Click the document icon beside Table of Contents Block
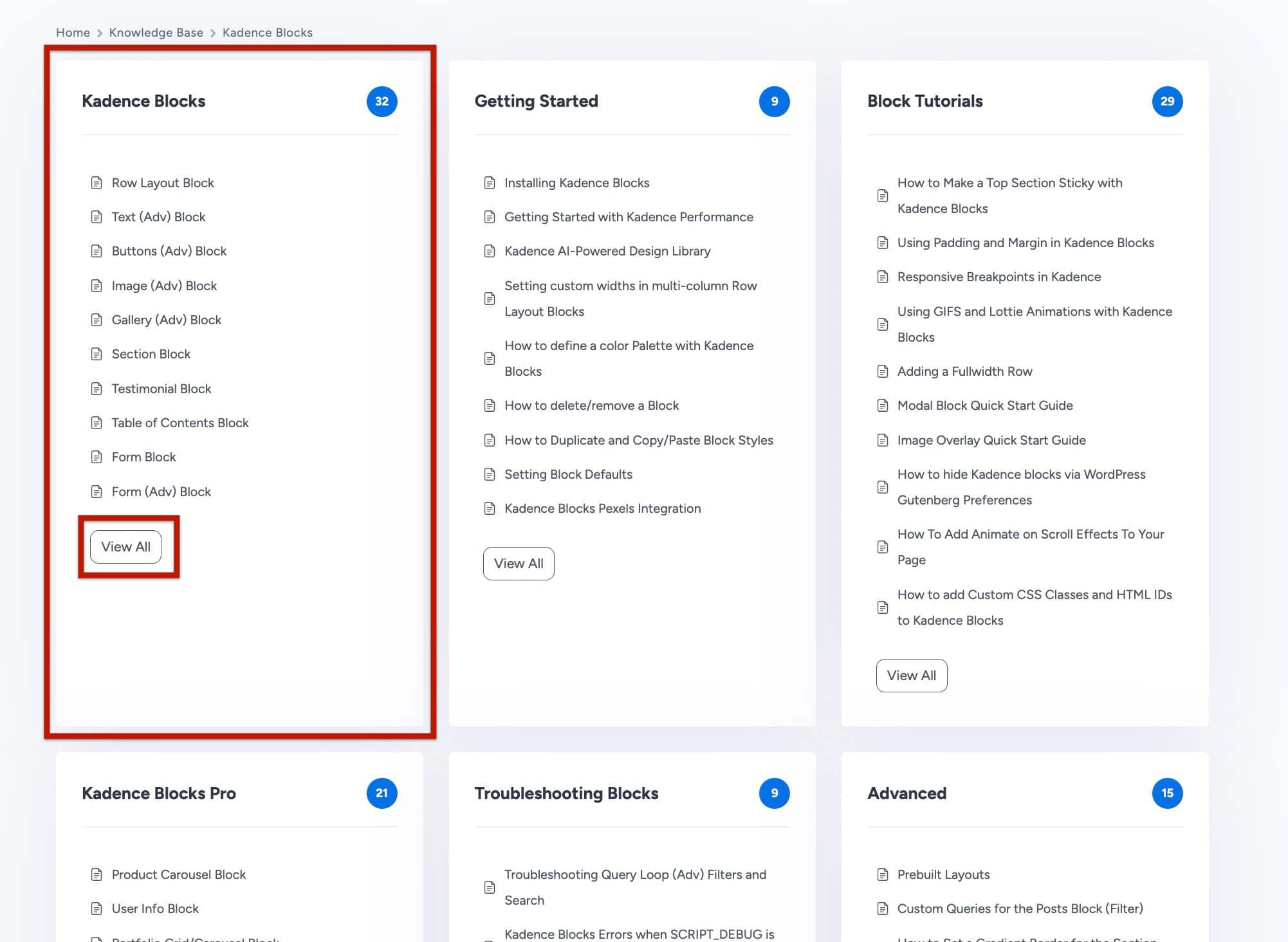Screen dimensions: 1288x942 click(x=97, y=423)
